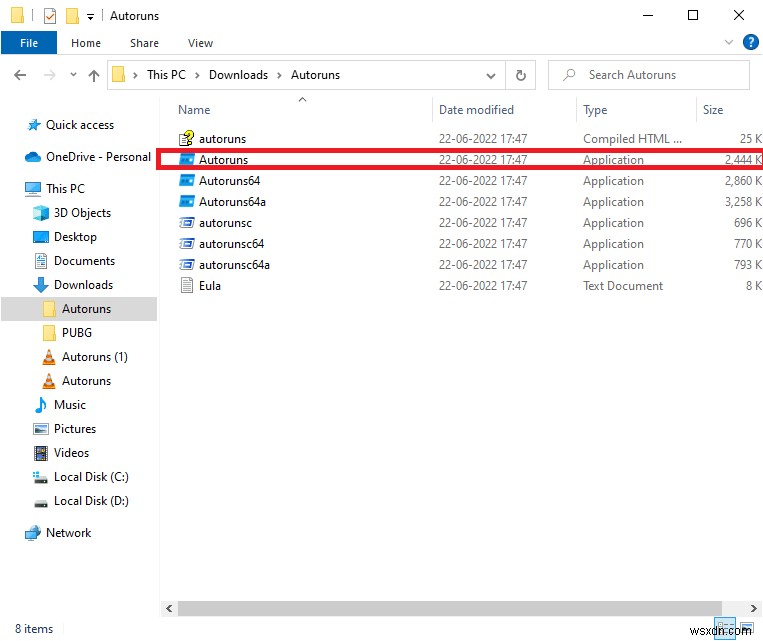Screen dimensions: 763x641
Task: Click the chevron before This PC in address bar
Action: coord(135,75)
